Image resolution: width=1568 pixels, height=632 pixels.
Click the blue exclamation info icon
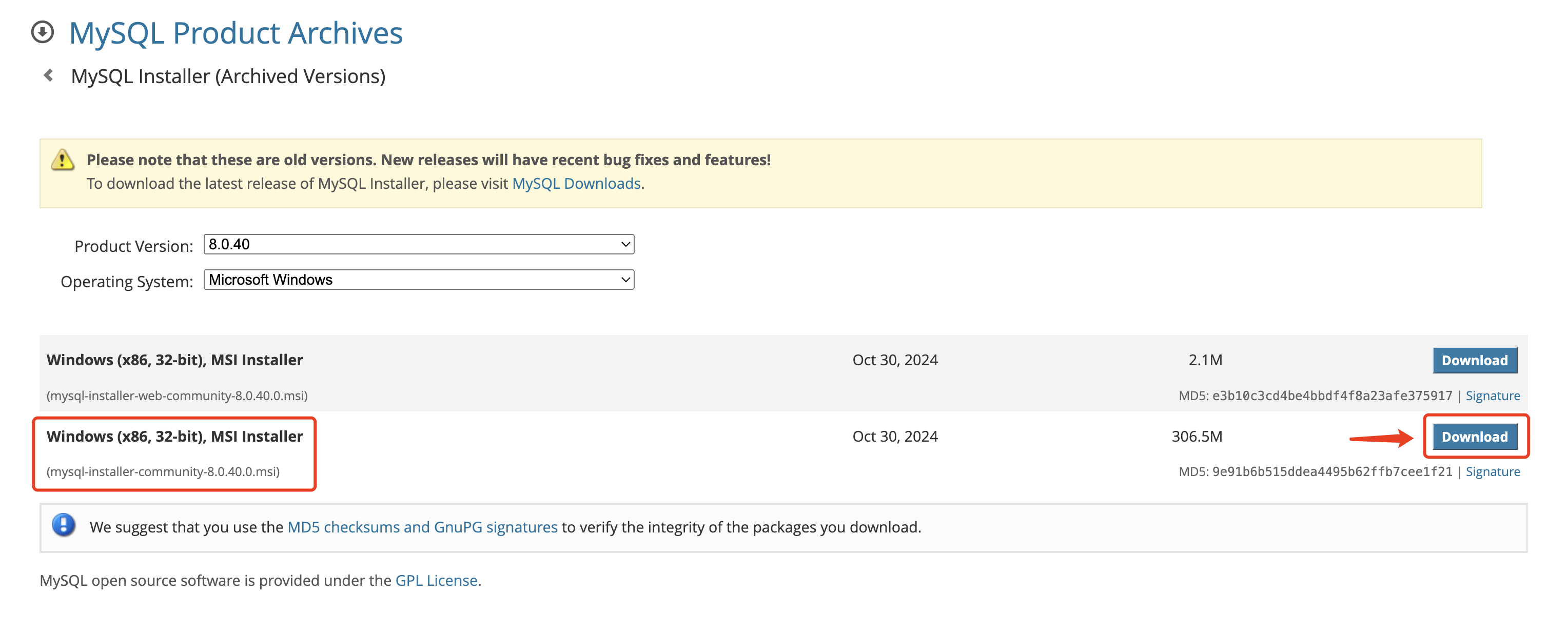(x=63, y=525)
